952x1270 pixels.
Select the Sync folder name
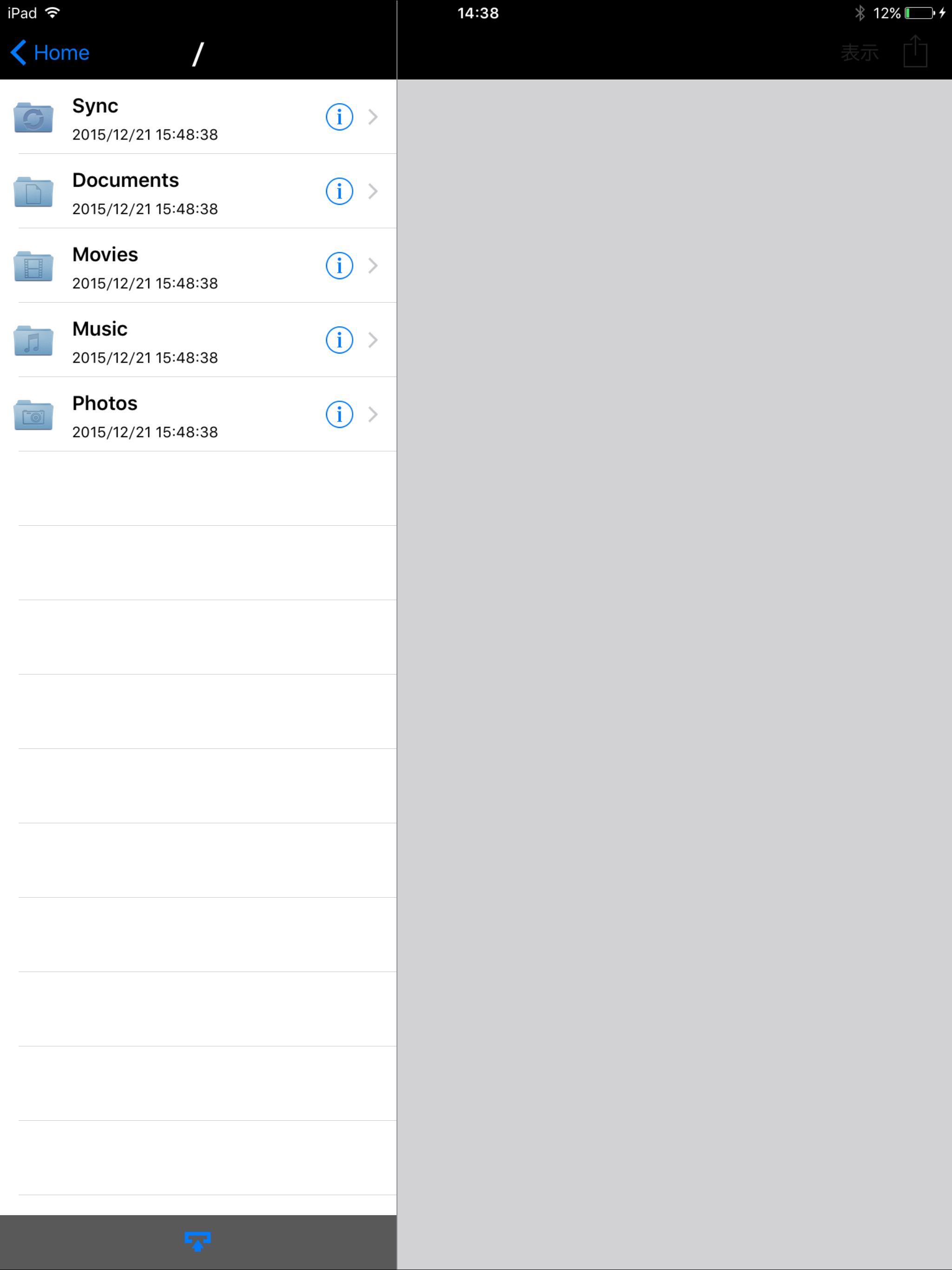(x=95, y=106)
